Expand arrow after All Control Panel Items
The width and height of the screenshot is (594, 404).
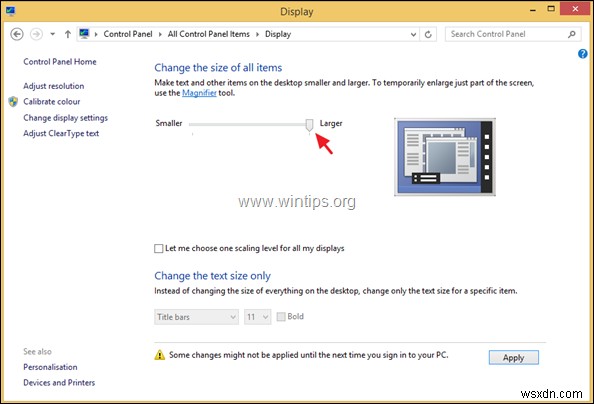[257, 34]
